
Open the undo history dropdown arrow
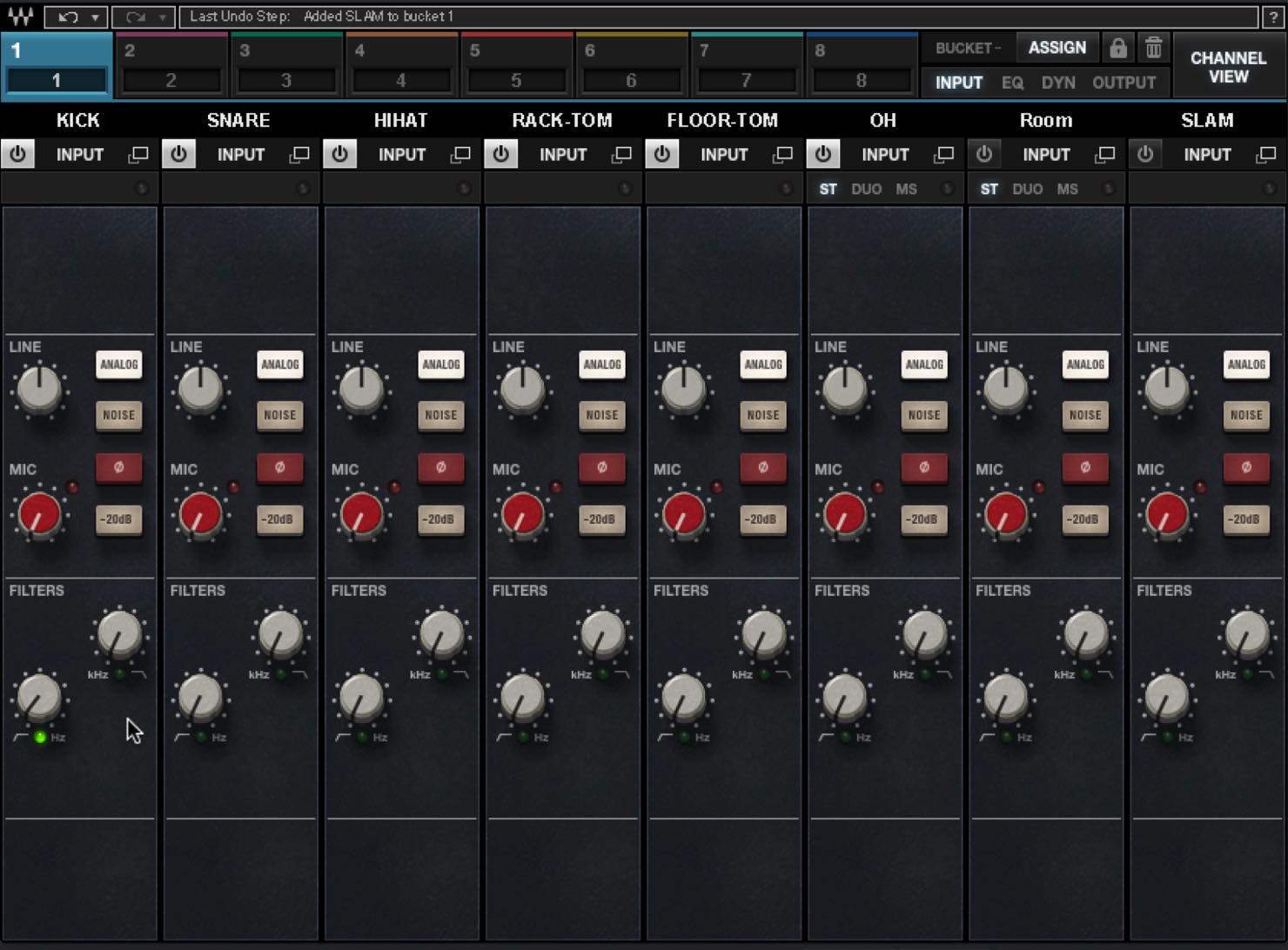click(x=95, y=17)
